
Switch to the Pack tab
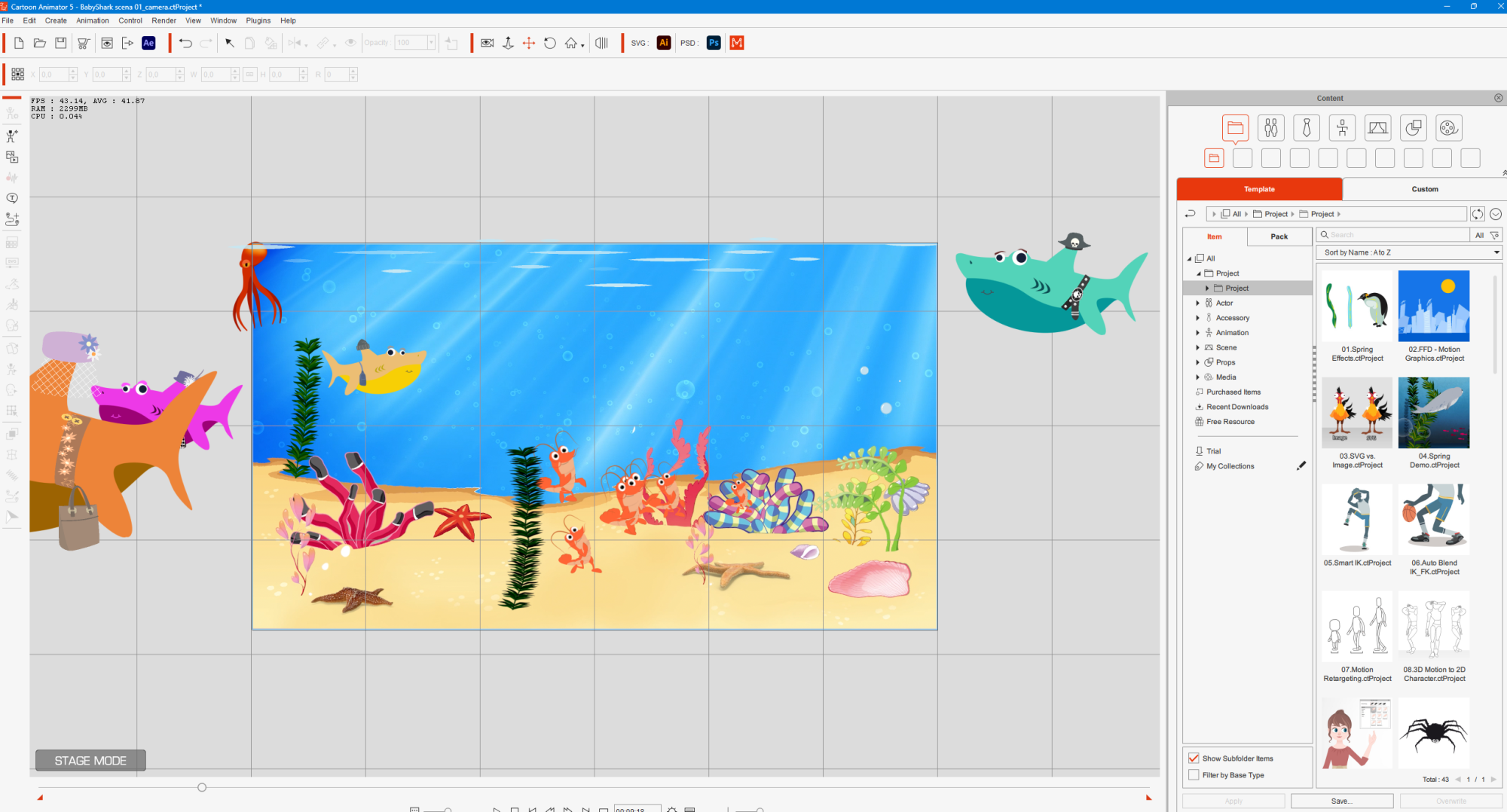pos(1279,237)
